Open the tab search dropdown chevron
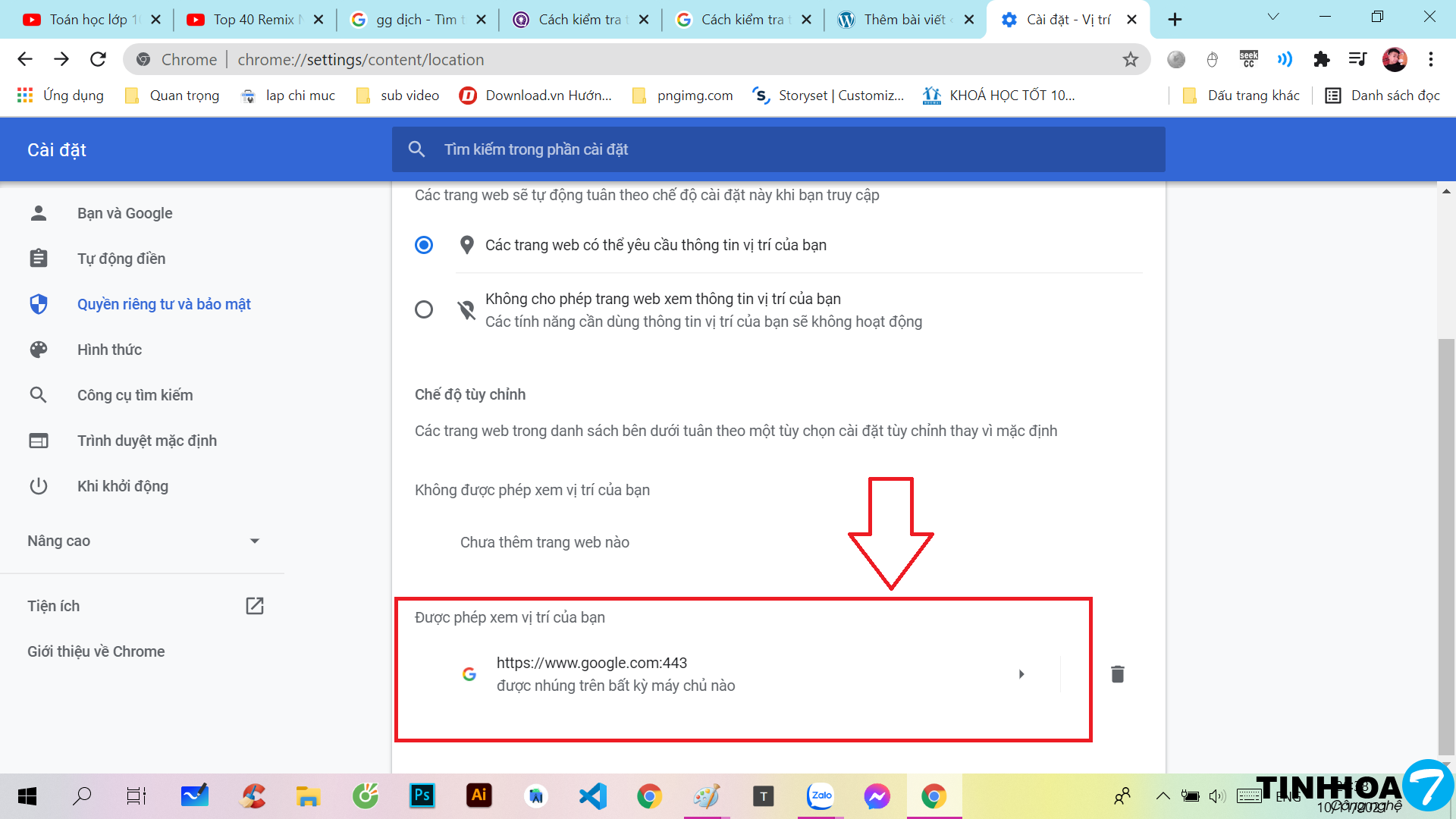The width and height of the screenshot is (1456, 819). (x=1273, y=17)
